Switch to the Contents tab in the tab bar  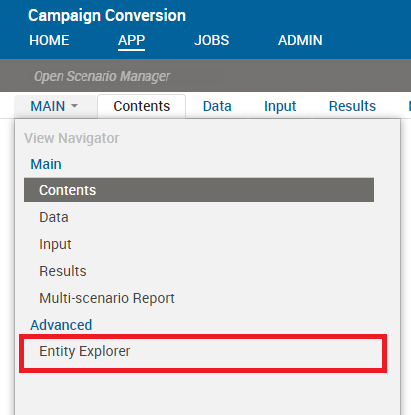(142, 106)
